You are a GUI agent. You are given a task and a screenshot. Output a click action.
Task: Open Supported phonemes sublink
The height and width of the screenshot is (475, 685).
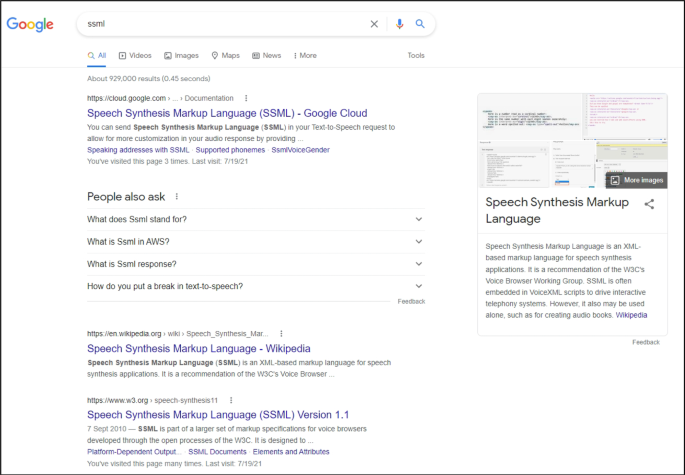[230, 150]
